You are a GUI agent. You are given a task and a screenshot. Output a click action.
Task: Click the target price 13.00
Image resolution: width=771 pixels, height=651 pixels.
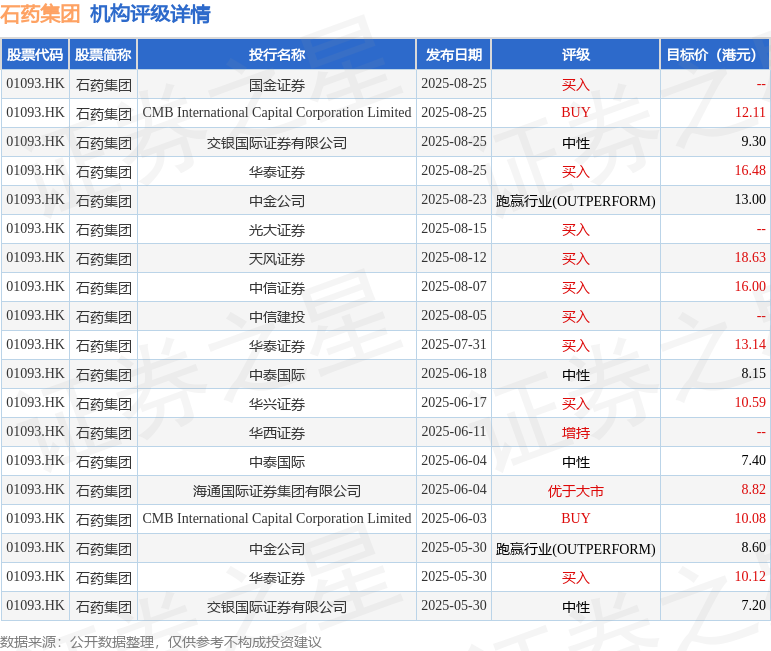pyautogui.click(x=750, y=200)
